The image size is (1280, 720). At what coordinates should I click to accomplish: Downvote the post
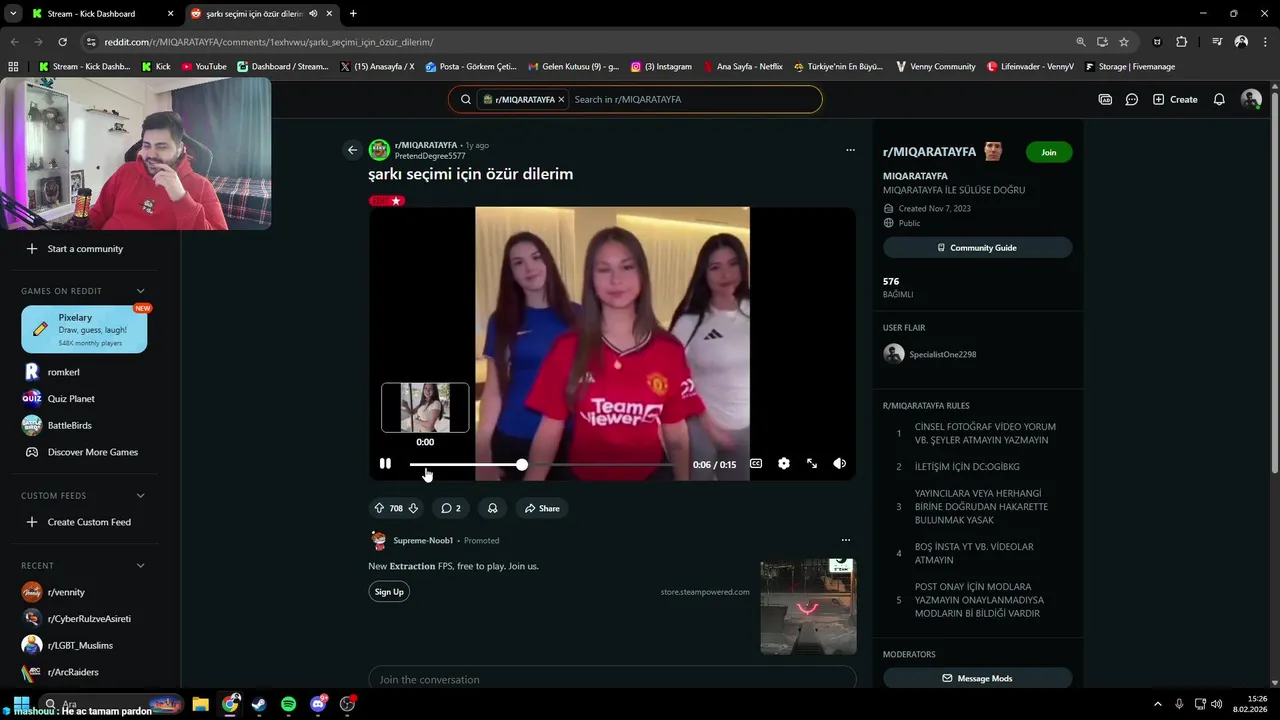tap(413, 508)
